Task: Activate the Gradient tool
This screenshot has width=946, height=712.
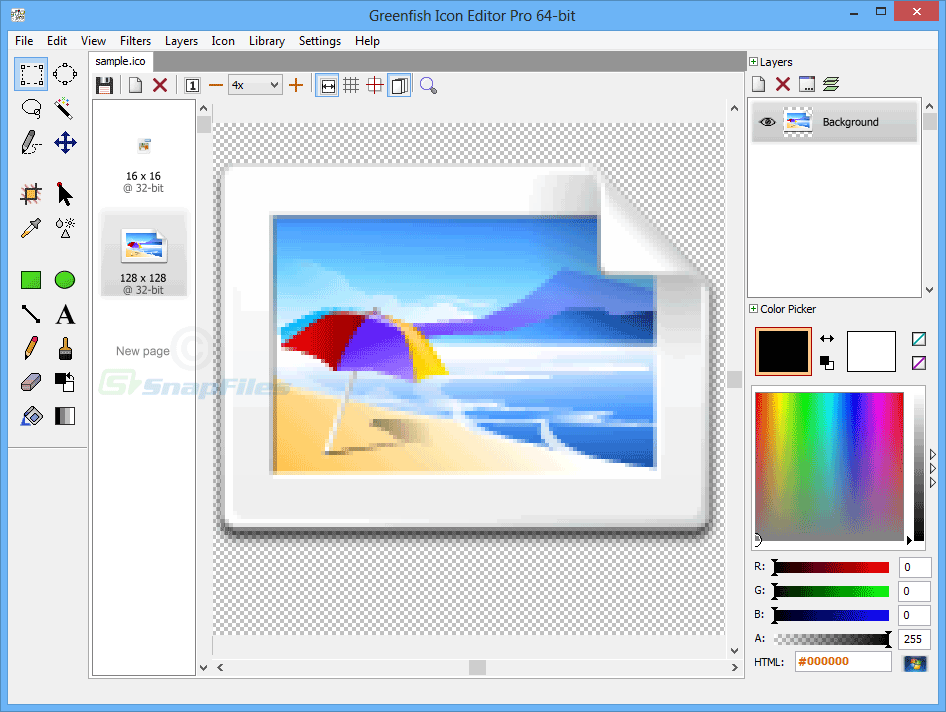Action: click(x=65, y=416)
